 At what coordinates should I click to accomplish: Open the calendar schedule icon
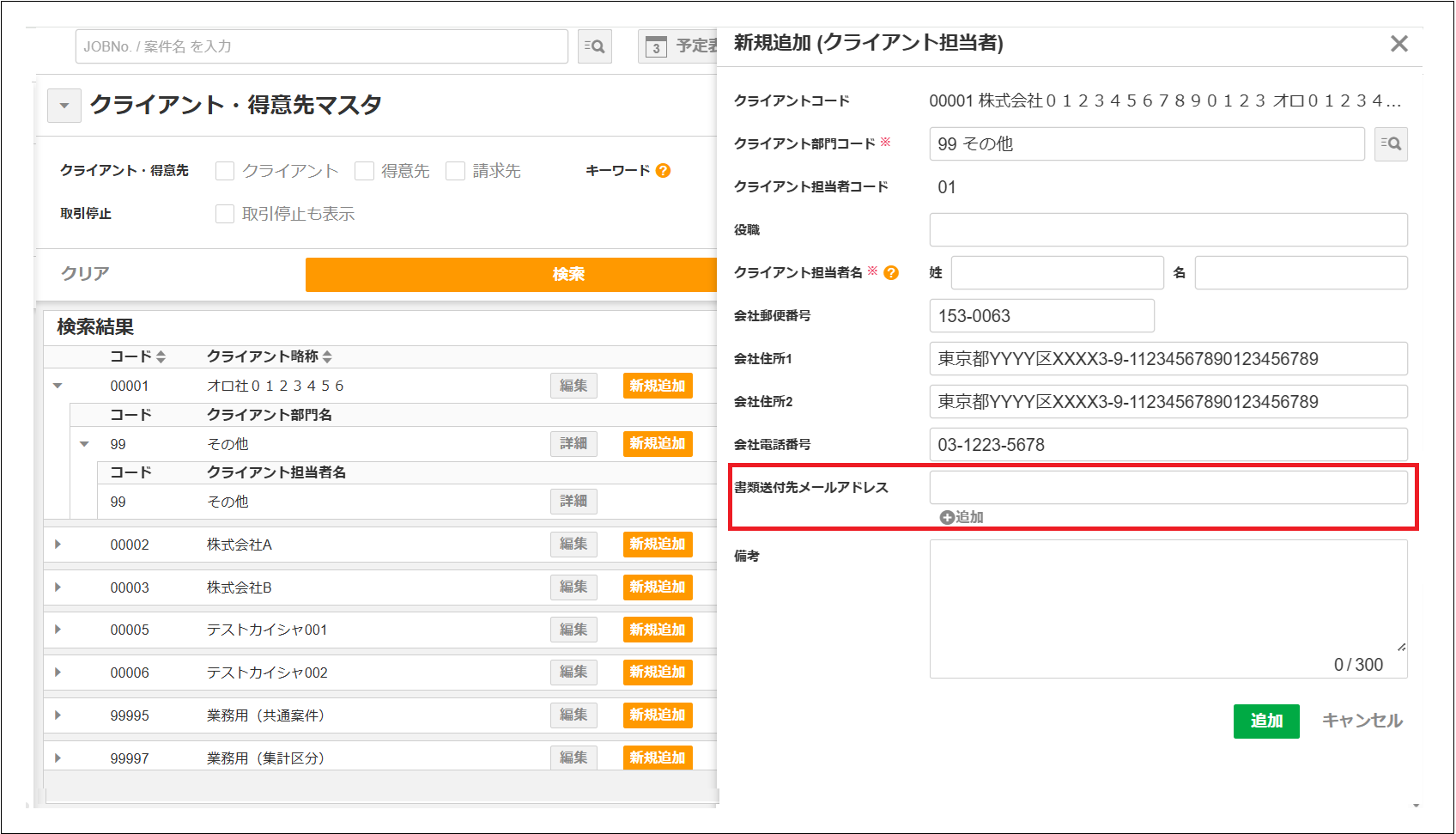click(x=656, y=47)
